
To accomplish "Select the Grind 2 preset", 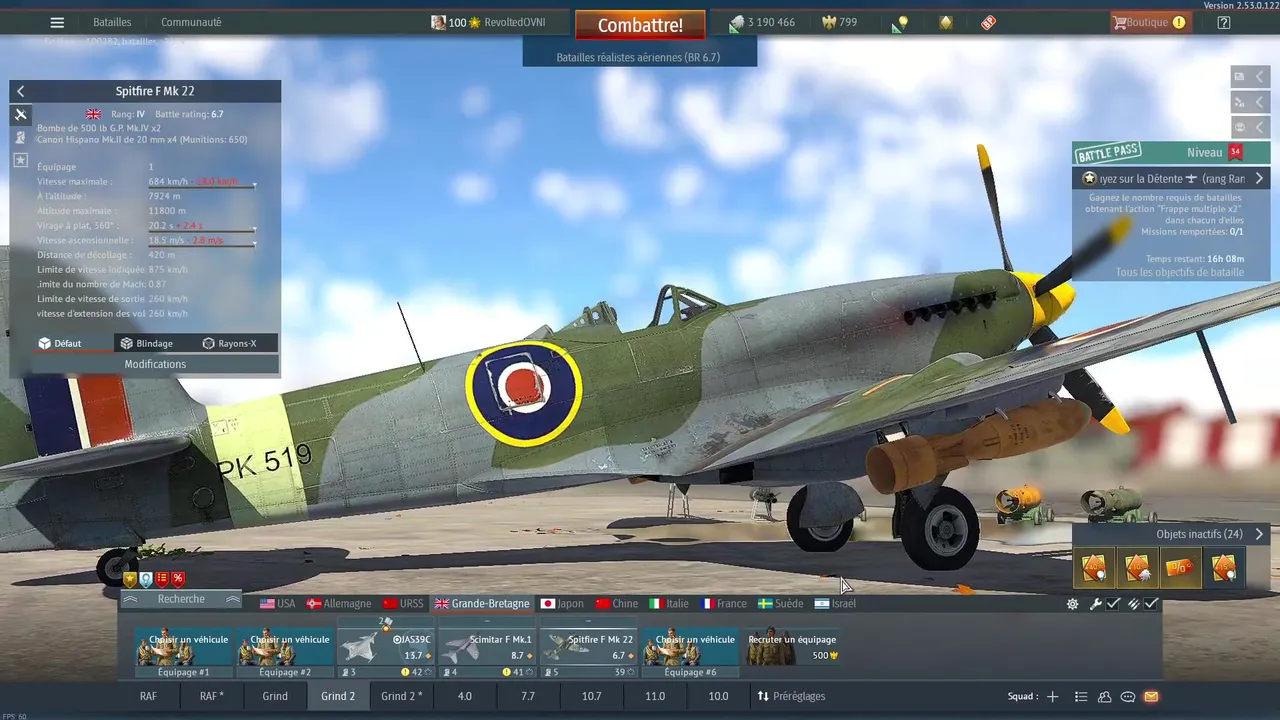I will point(338,696).
